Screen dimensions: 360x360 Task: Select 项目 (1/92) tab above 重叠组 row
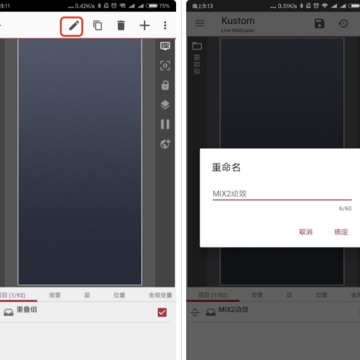point(12,295)
